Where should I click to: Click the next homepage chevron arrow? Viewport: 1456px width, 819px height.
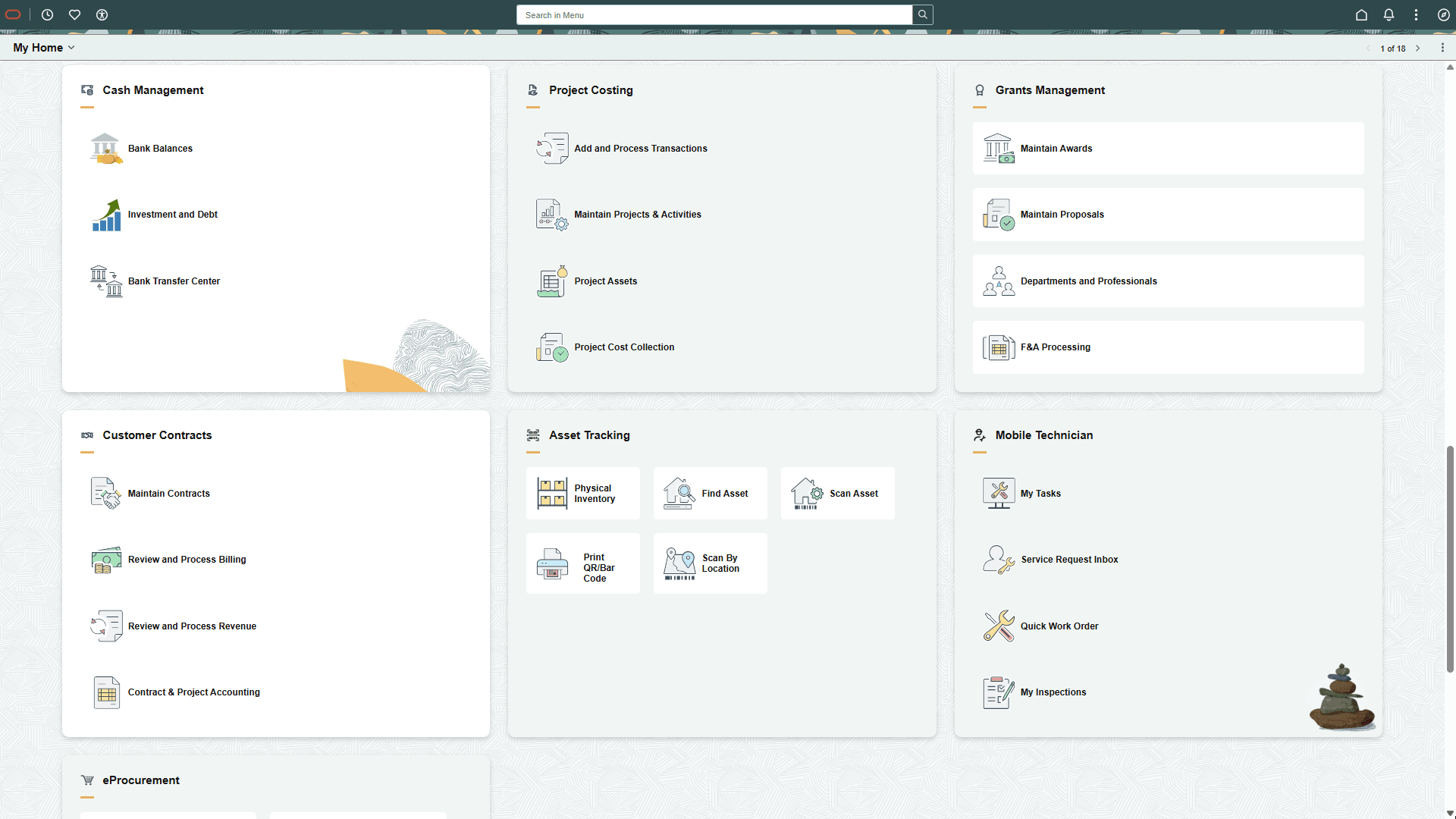[x=1418, y=48]
